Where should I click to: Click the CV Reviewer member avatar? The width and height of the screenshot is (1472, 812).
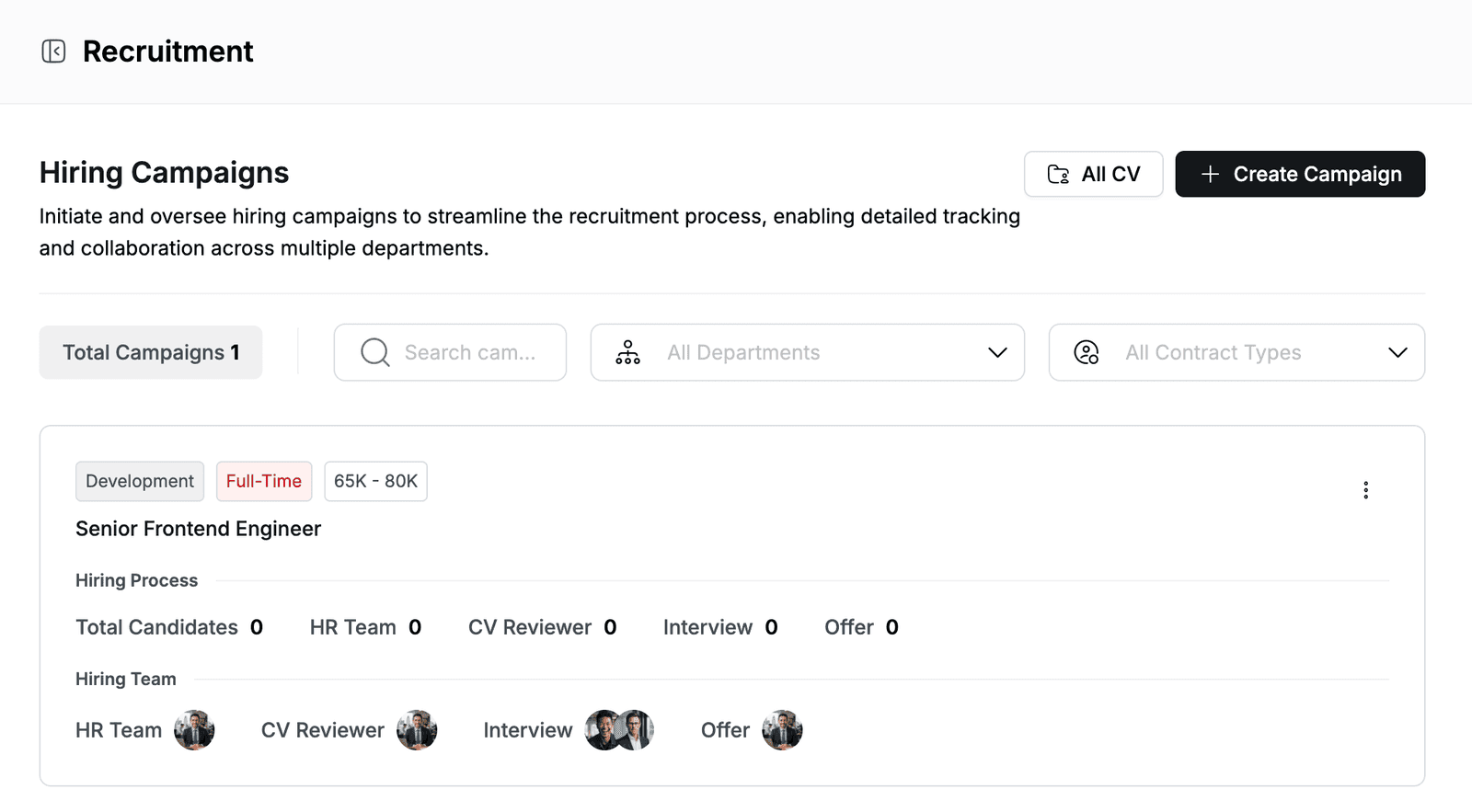[417, 730]
